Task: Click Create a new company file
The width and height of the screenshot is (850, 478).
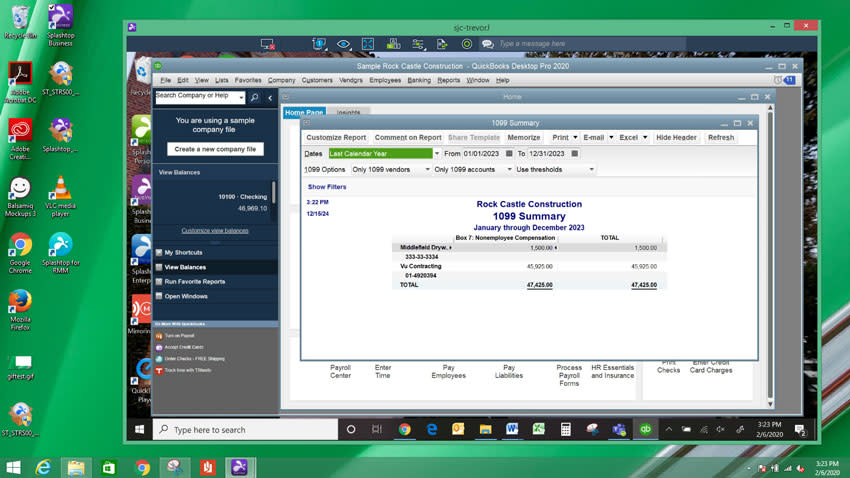Action: (x=215, y=149)
